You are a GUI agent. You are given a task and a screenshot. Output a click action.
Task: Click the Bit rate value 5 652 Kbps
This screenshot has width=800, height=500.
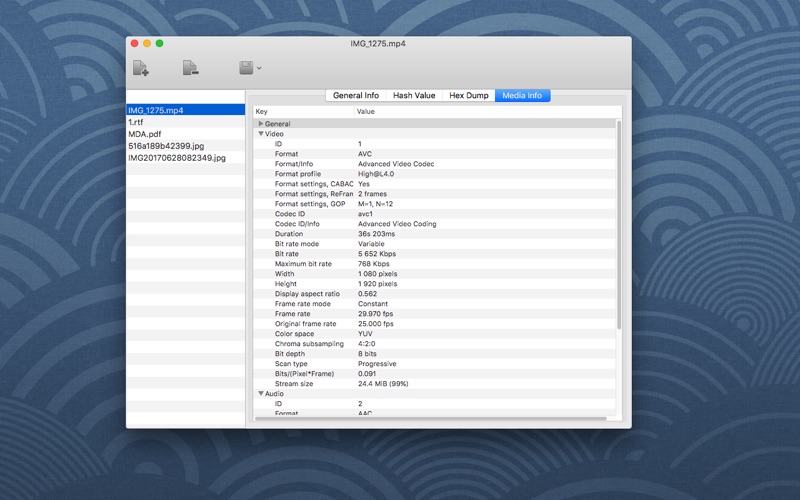pos(377,254)
